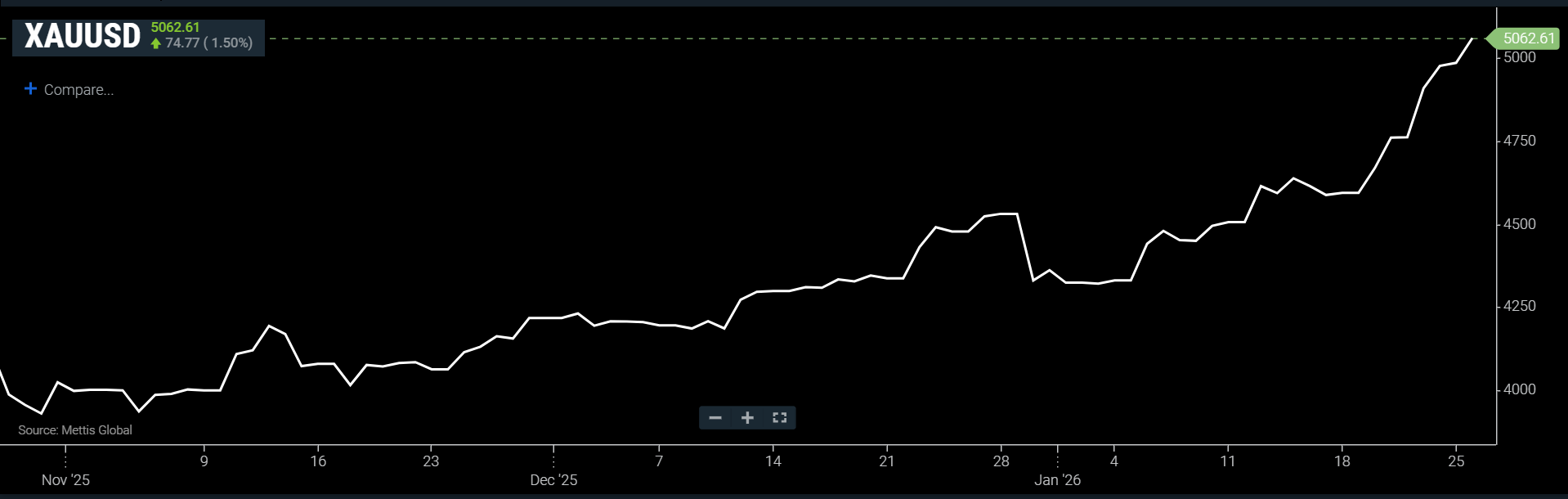Screen dimensions: 1568x499
Task: Click the blue plus icon beside Compare
Action: 30,88
